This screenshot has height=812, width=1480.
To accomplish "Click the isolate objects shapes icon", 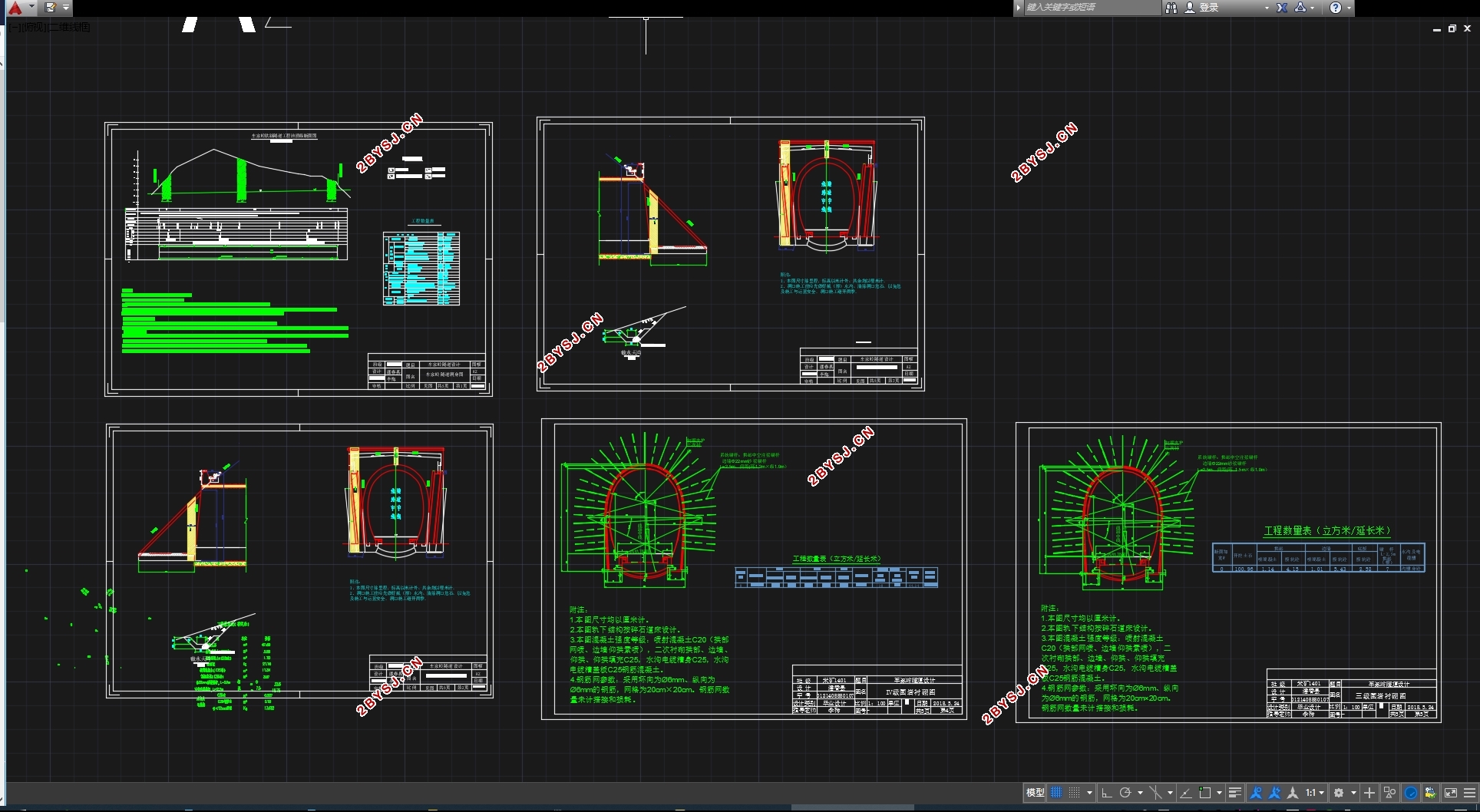I will [1389, 793].
